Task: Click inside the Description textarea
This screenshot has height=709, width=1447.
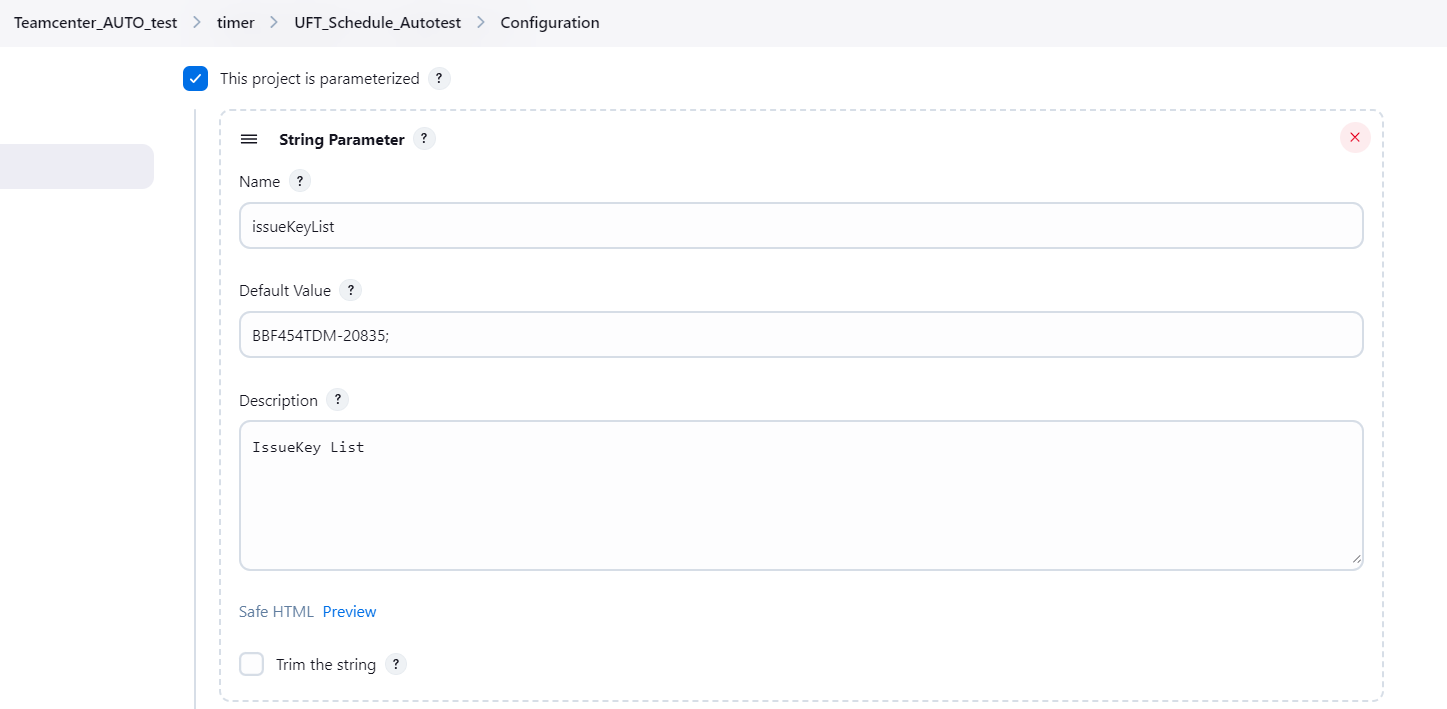Action: click(x=800, y=495)
